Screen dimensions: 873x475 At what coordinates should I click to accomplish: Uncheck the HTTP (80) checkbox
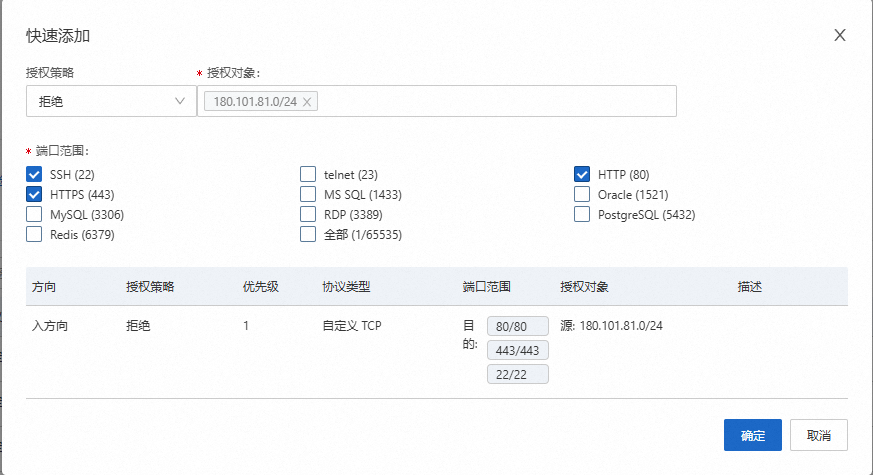(582, 174)
